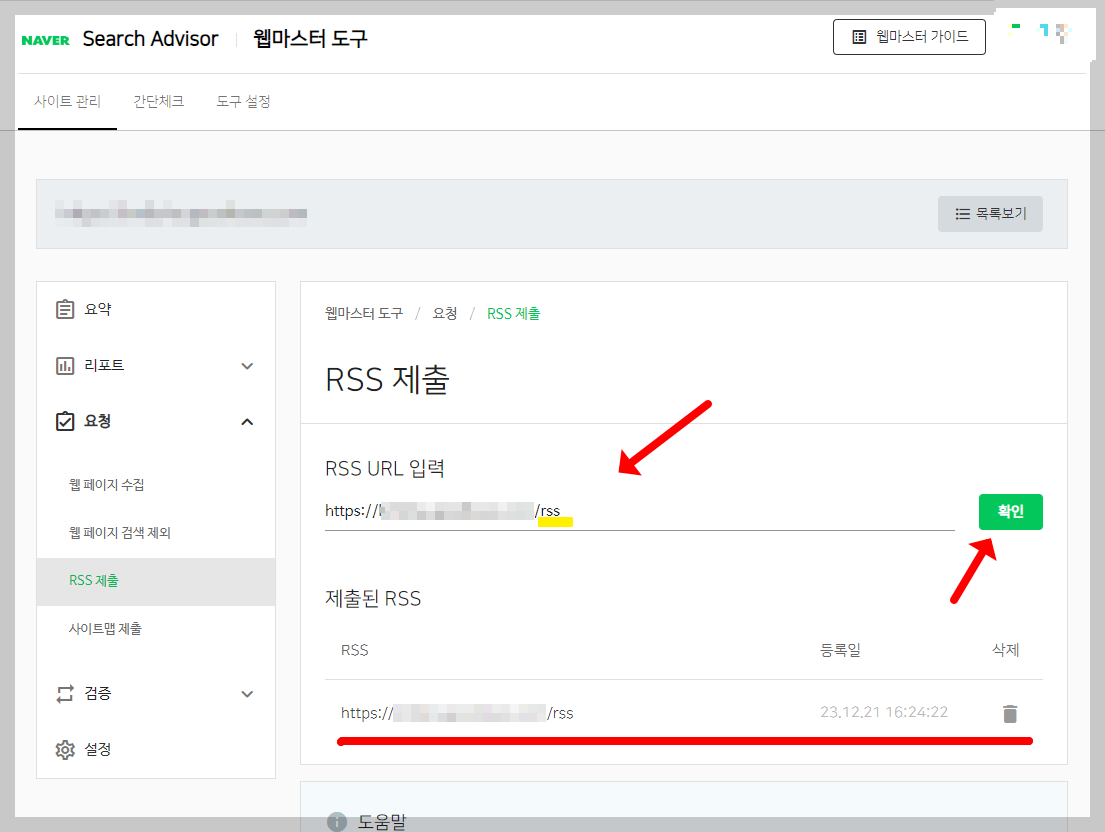Screen dimensions: 1105x832
Task: Switch to the 간단체크 tab
Action: pos(158,101)
